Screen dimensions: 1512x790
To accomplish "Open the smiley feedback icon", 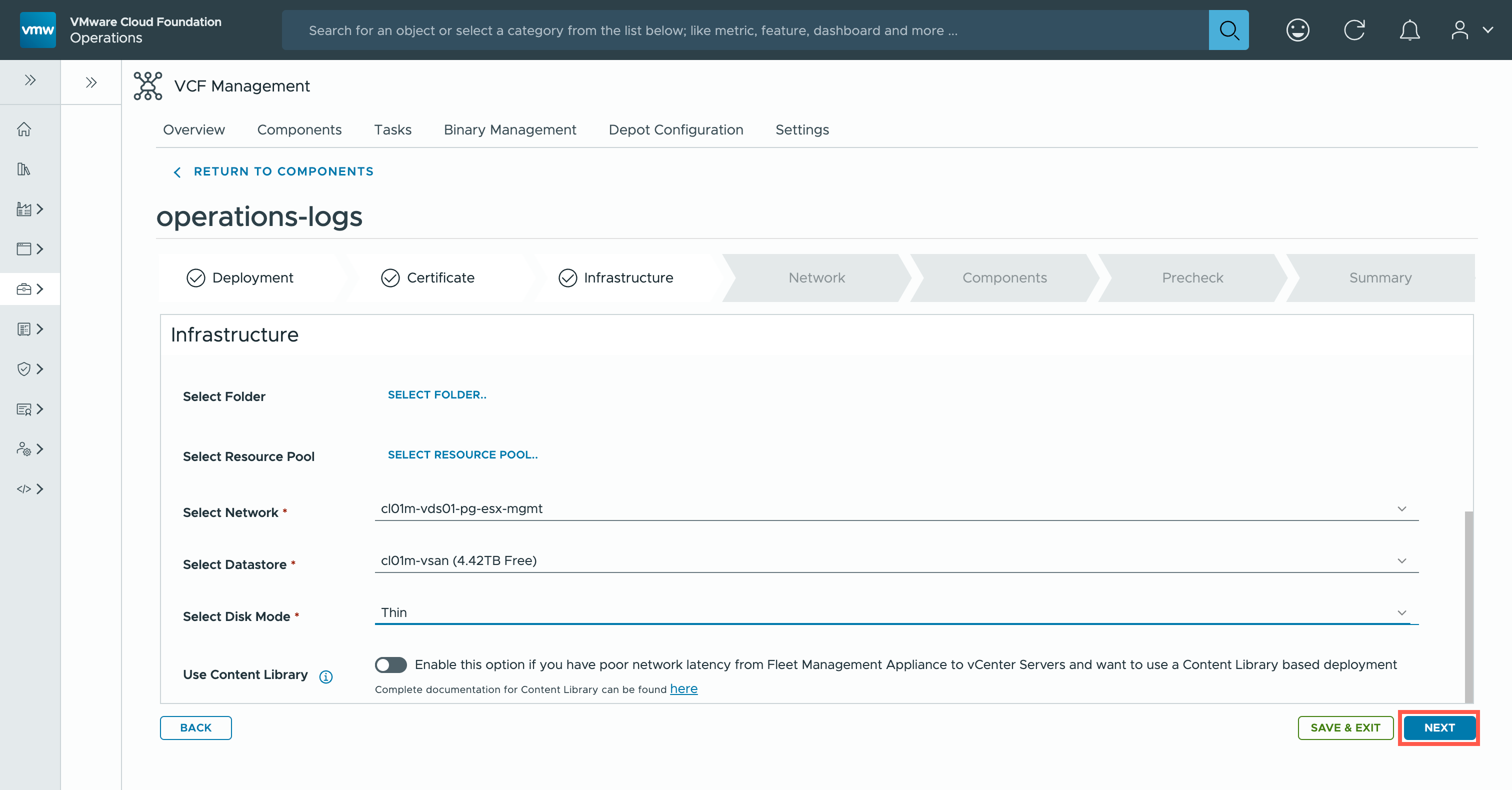I will coord(1297,30).
